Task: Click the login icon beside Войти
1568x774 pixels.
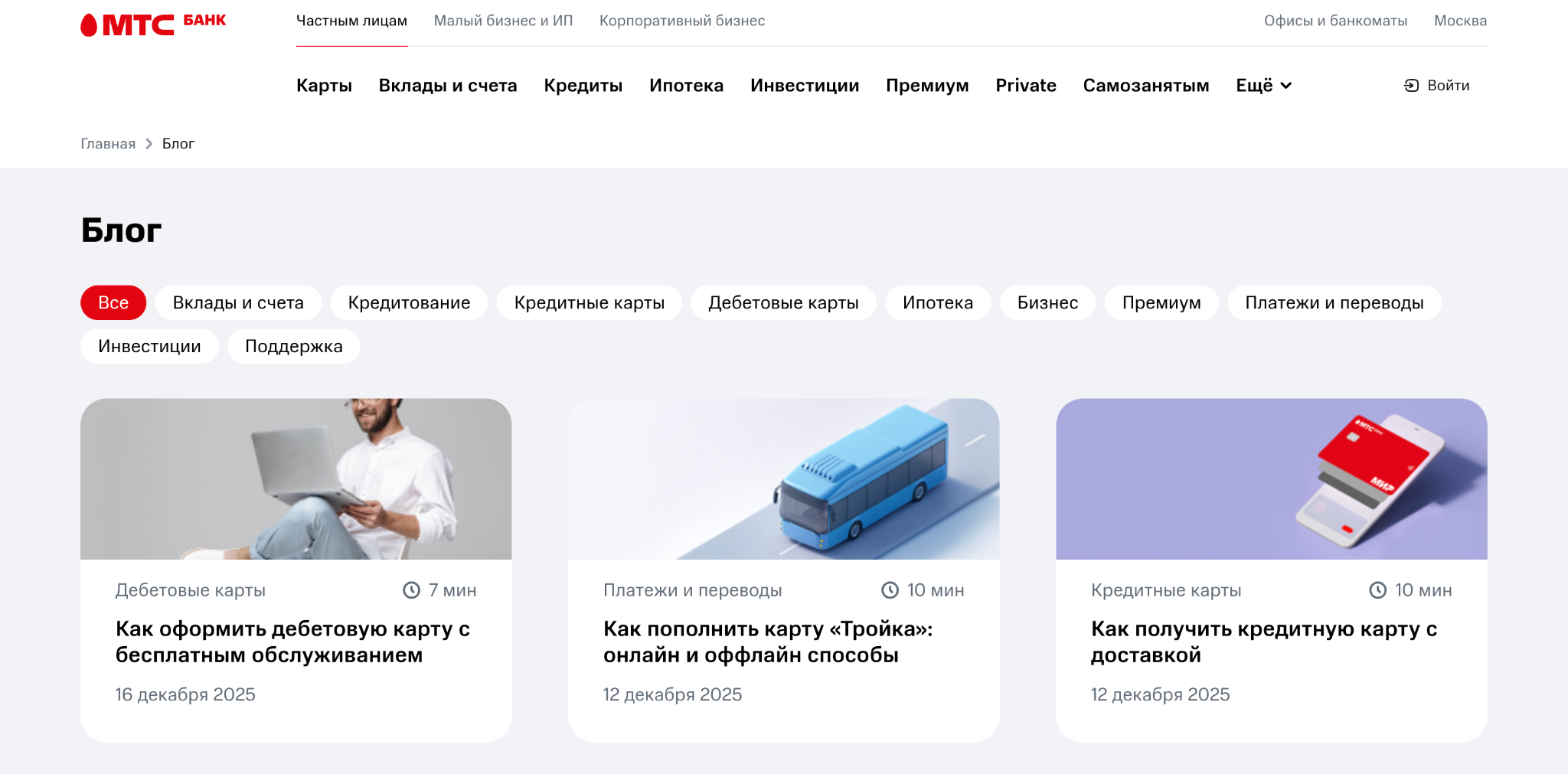Action: tap(1411, 86)
